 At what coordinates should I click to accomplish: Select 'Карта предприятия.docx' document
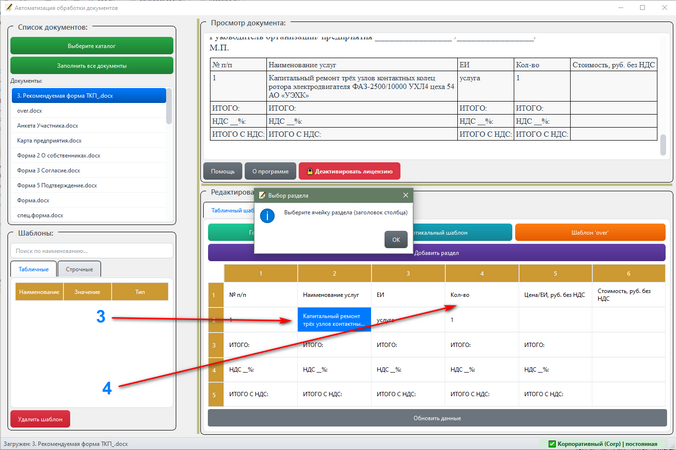[x=89, y=141]
